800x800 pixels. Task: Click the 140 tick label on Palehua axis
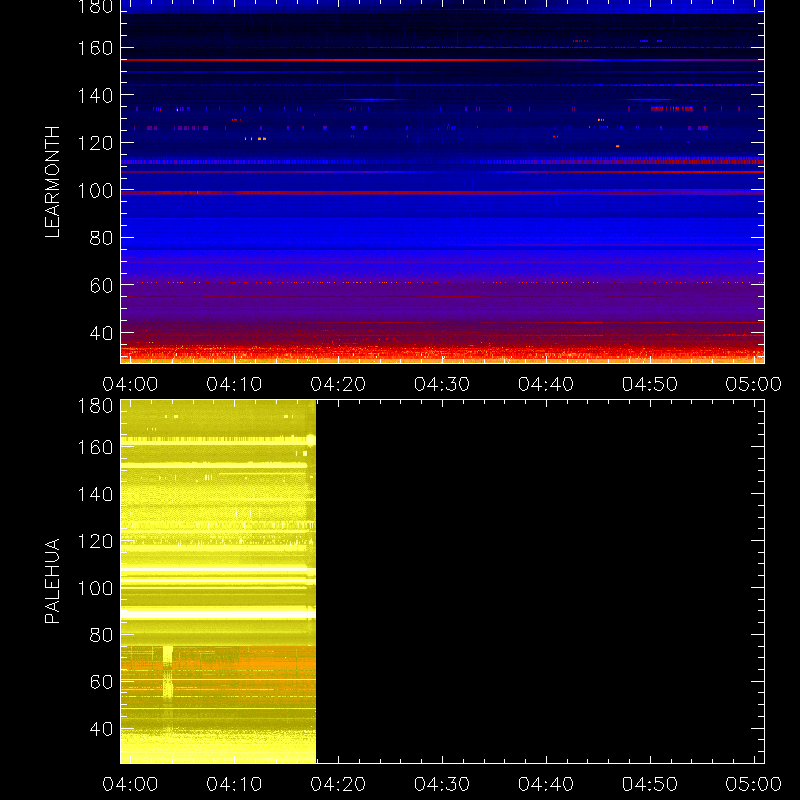tap(95, 494)
